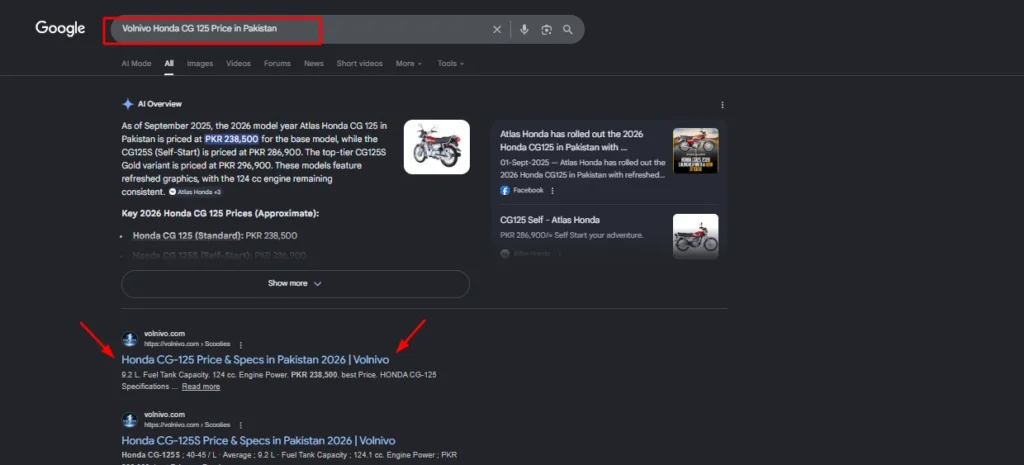Click the Google logo
Viewport: 1024px width, 465px height.
(60, 29)
